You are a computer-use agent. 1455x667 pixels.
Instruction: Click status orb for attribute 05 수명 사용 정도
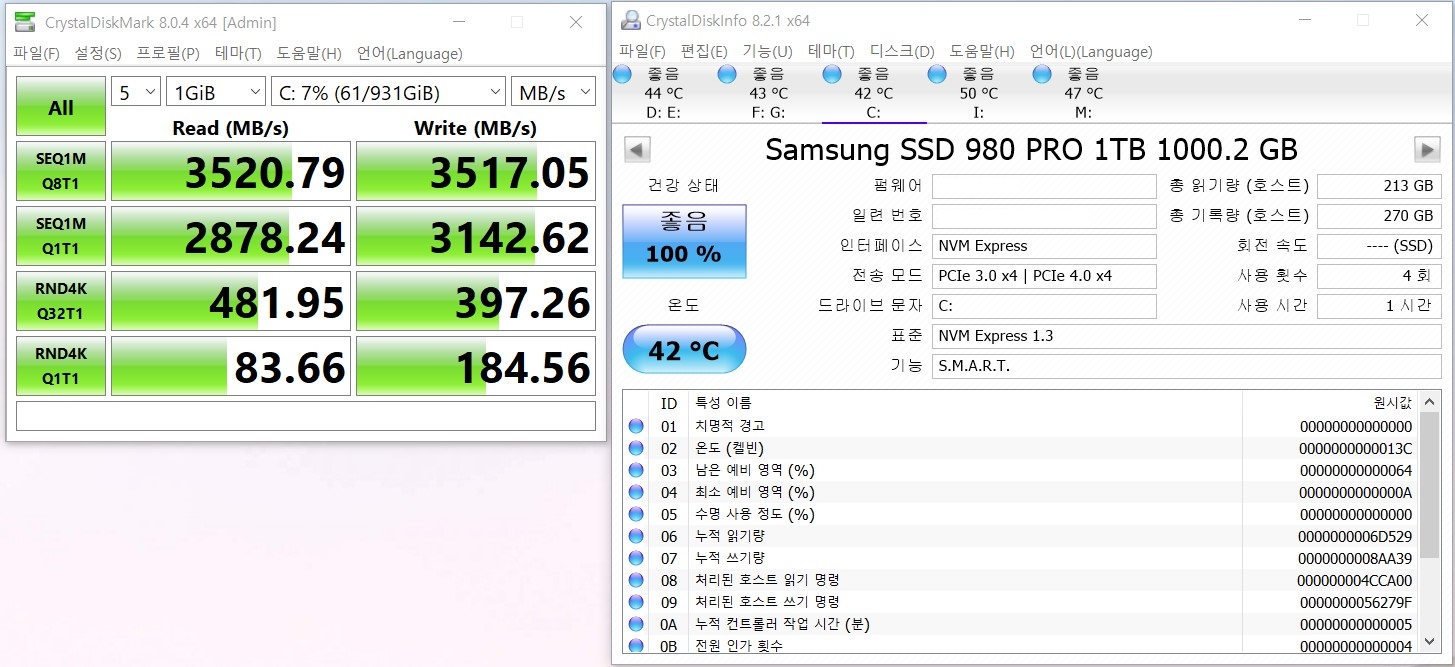(636, 514)
